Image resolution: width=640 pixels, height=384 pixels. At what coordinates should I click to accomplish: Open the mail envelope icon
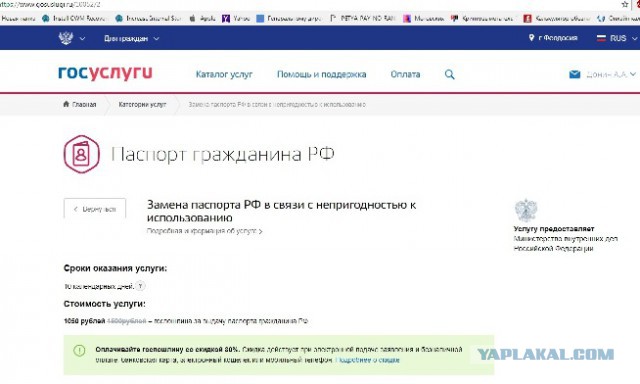[575, 74]
